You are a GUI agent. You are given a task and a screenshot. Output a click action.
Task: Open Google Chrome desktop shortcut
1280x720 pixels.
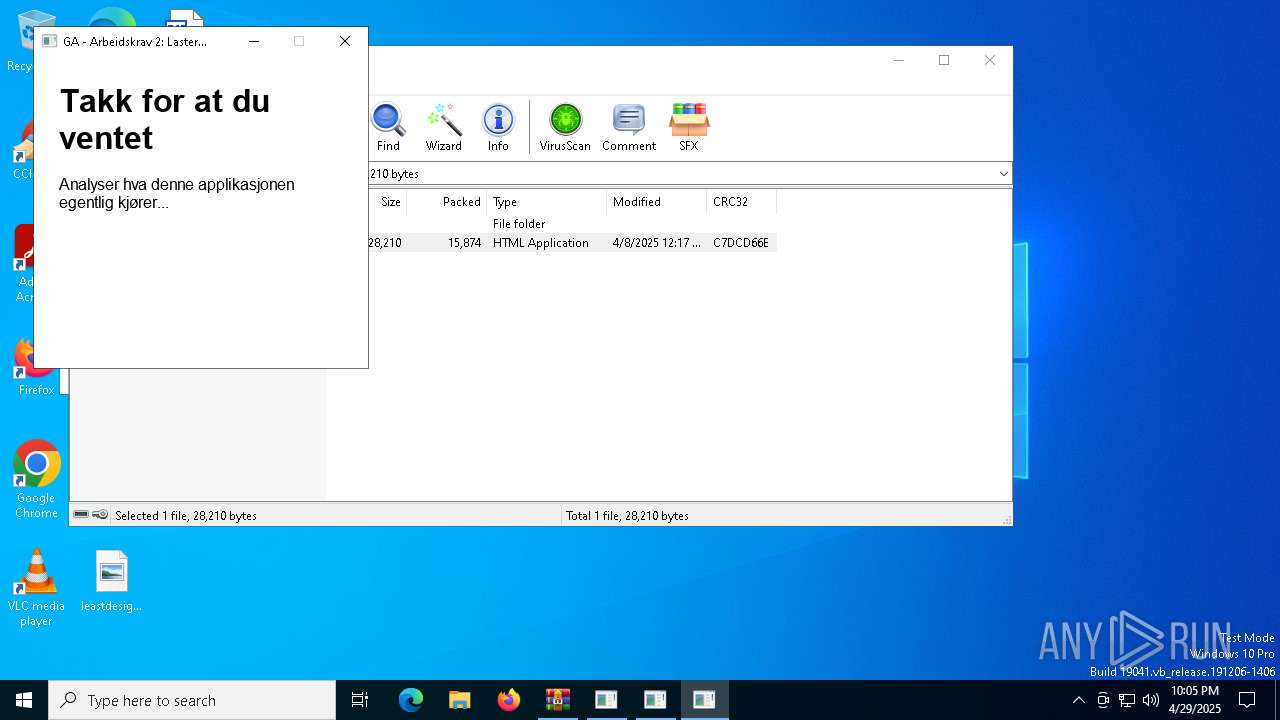tap(37, 479)
